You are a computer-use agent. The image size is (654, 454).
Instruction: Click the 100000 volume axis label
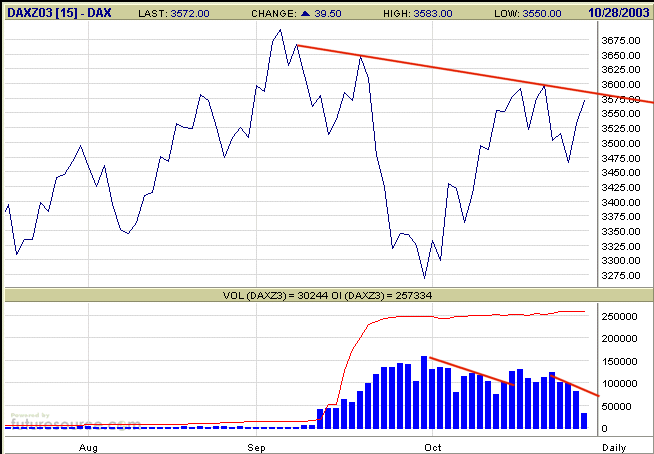(x=619, y=383)
